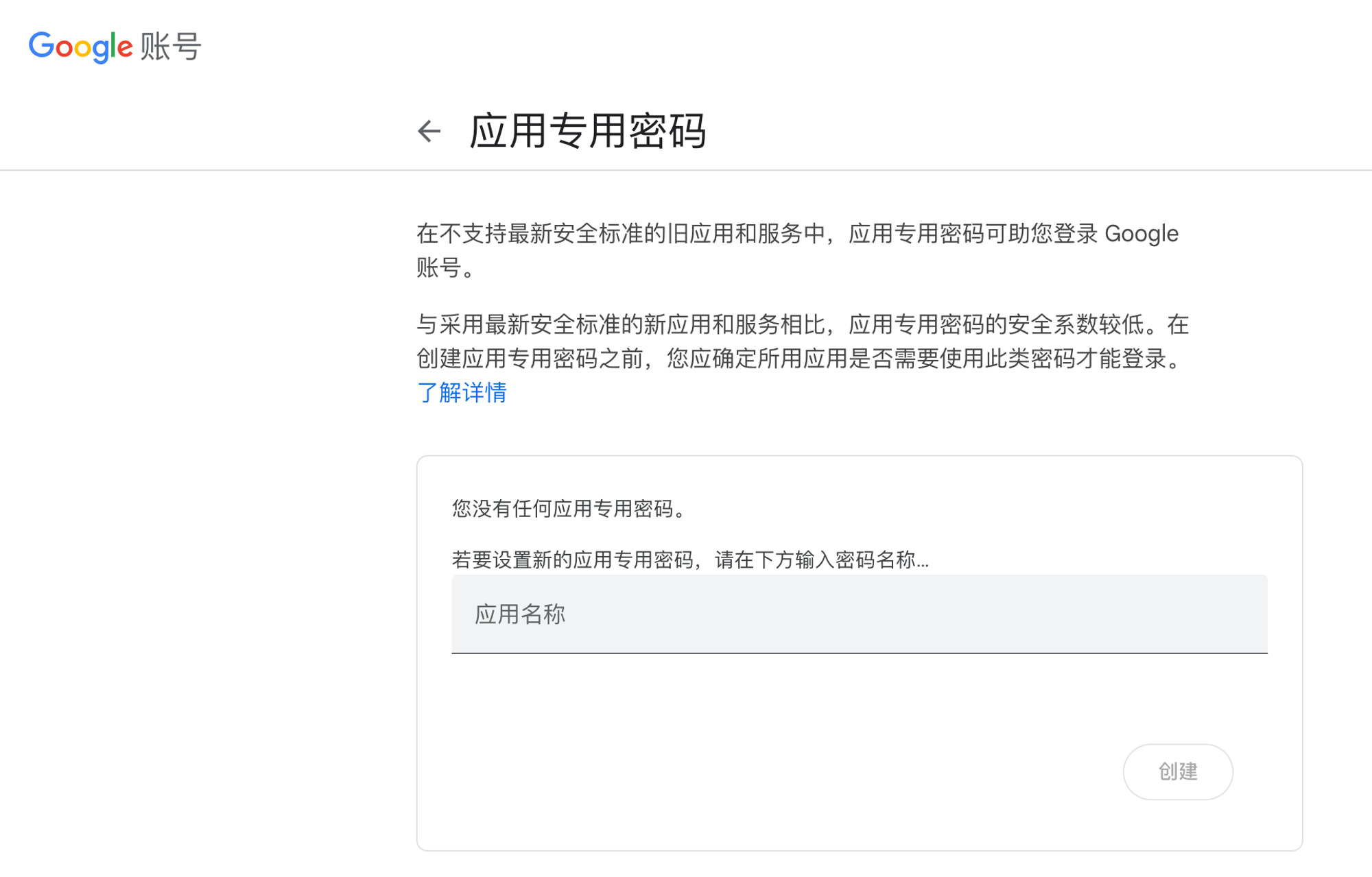Click the blue letter G in logo
Image resolution: width=1372 pixels, height=877 pixels.
40,45
